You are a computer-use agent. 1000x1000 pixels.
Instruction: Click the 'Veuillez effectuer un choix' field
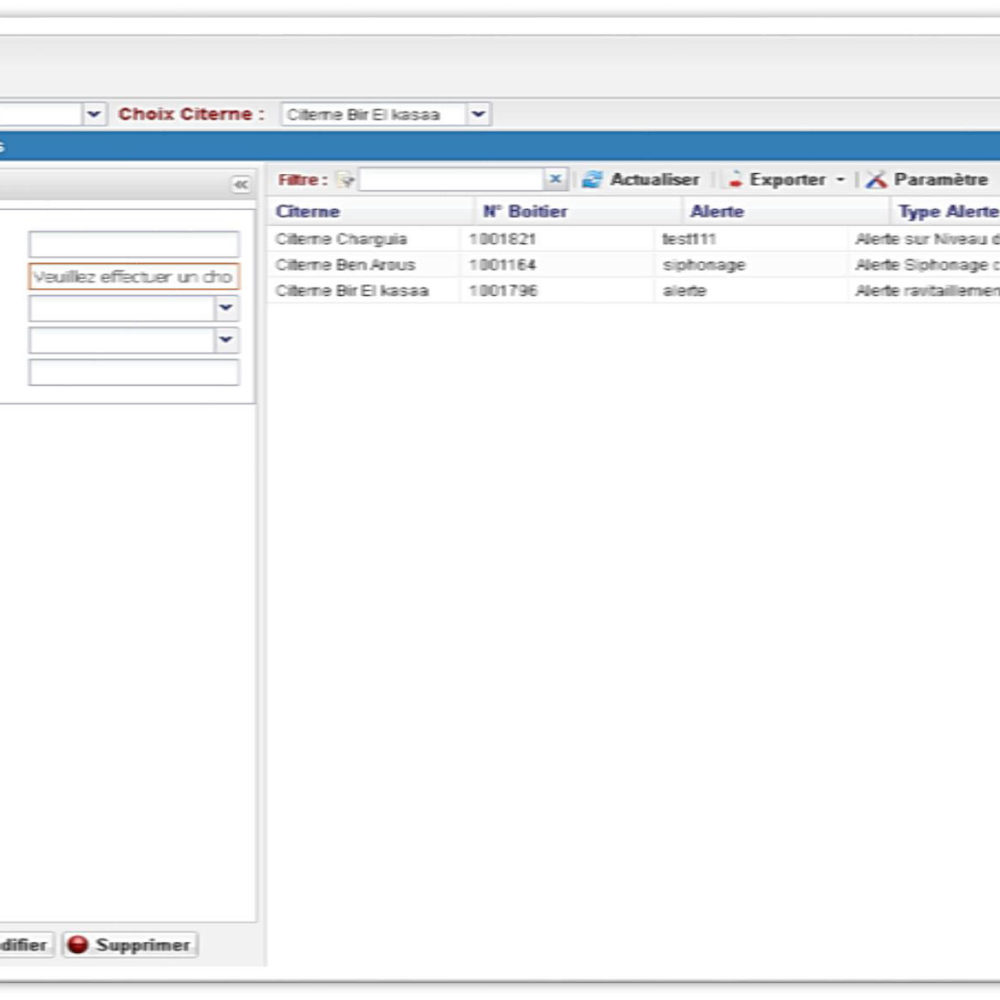coord(133,277)
